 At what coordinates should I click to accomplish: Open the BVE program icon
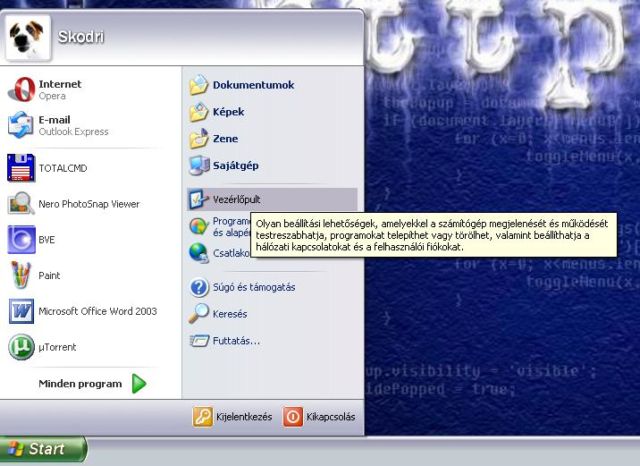pyautogui.click(x=22, y=240)
